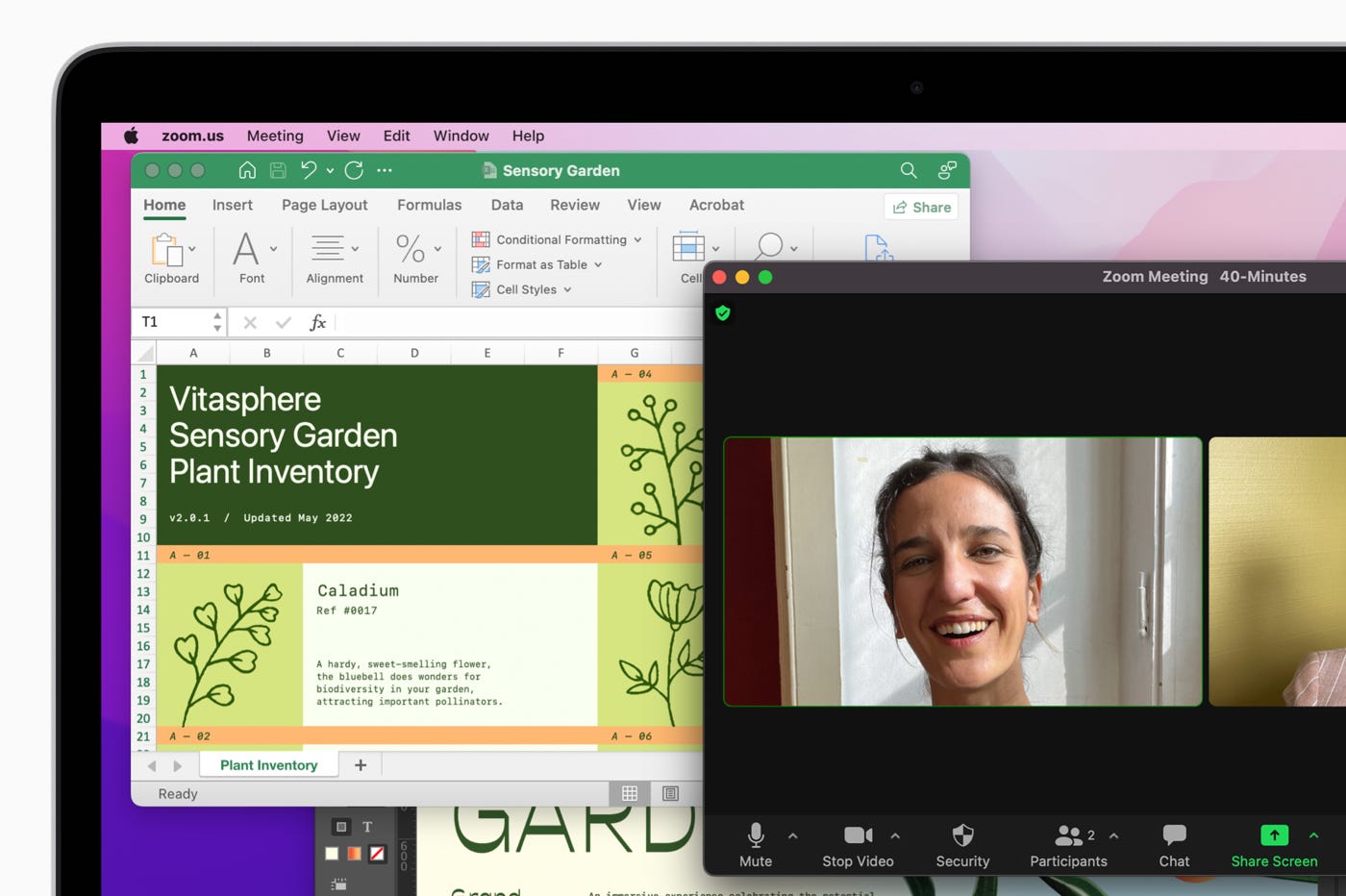Open Cell Styles dropdown

coord(522,289)
